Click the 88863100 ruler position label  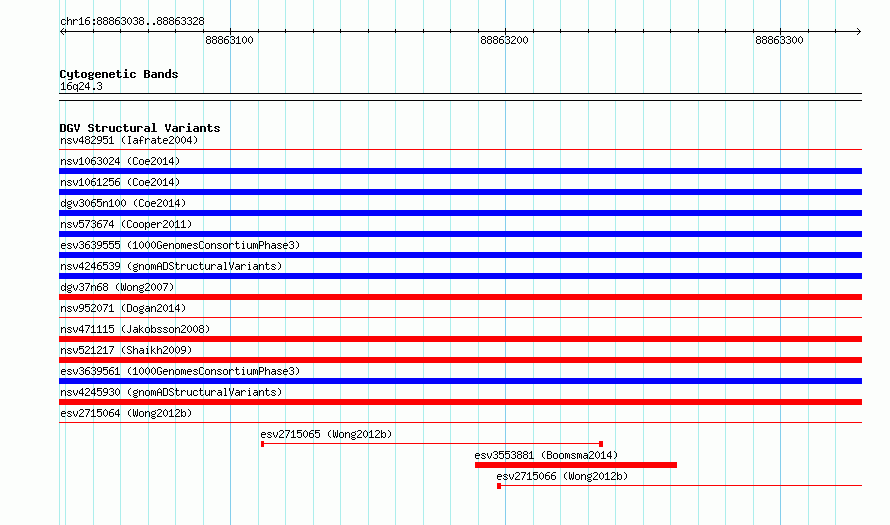[x=229, y=40]
